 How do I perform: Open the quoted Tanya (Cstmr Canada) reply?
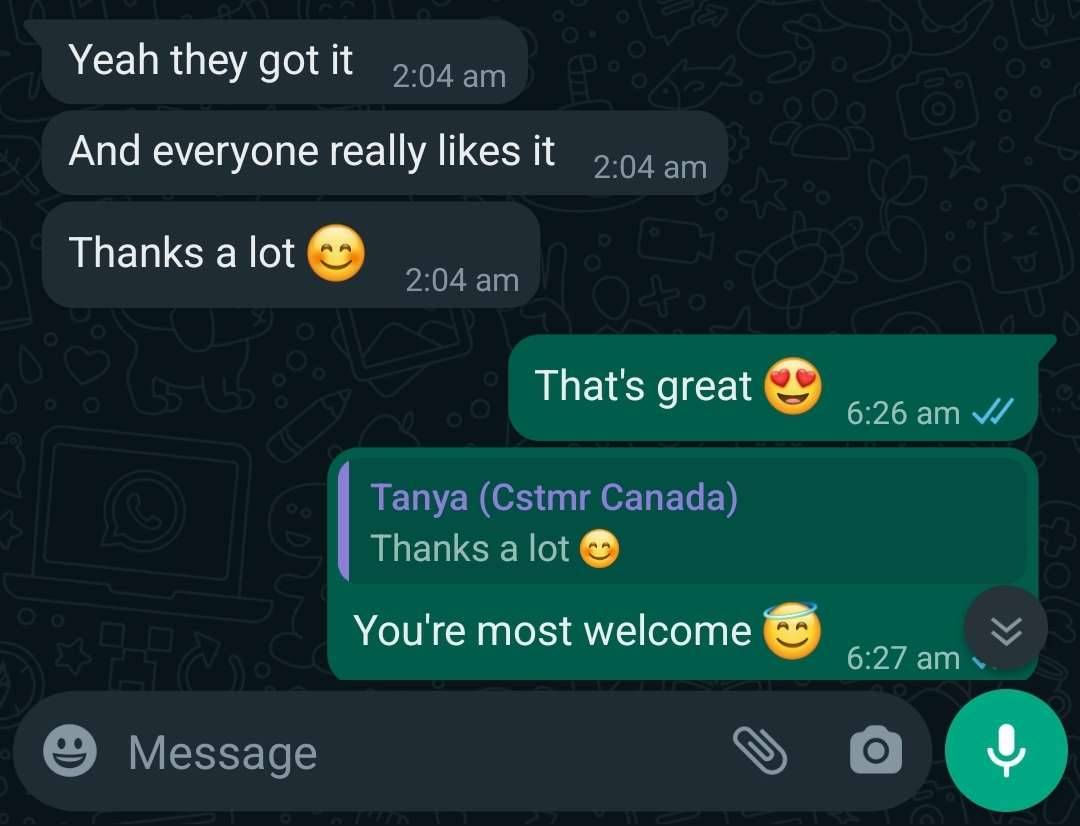click(687, 522)
